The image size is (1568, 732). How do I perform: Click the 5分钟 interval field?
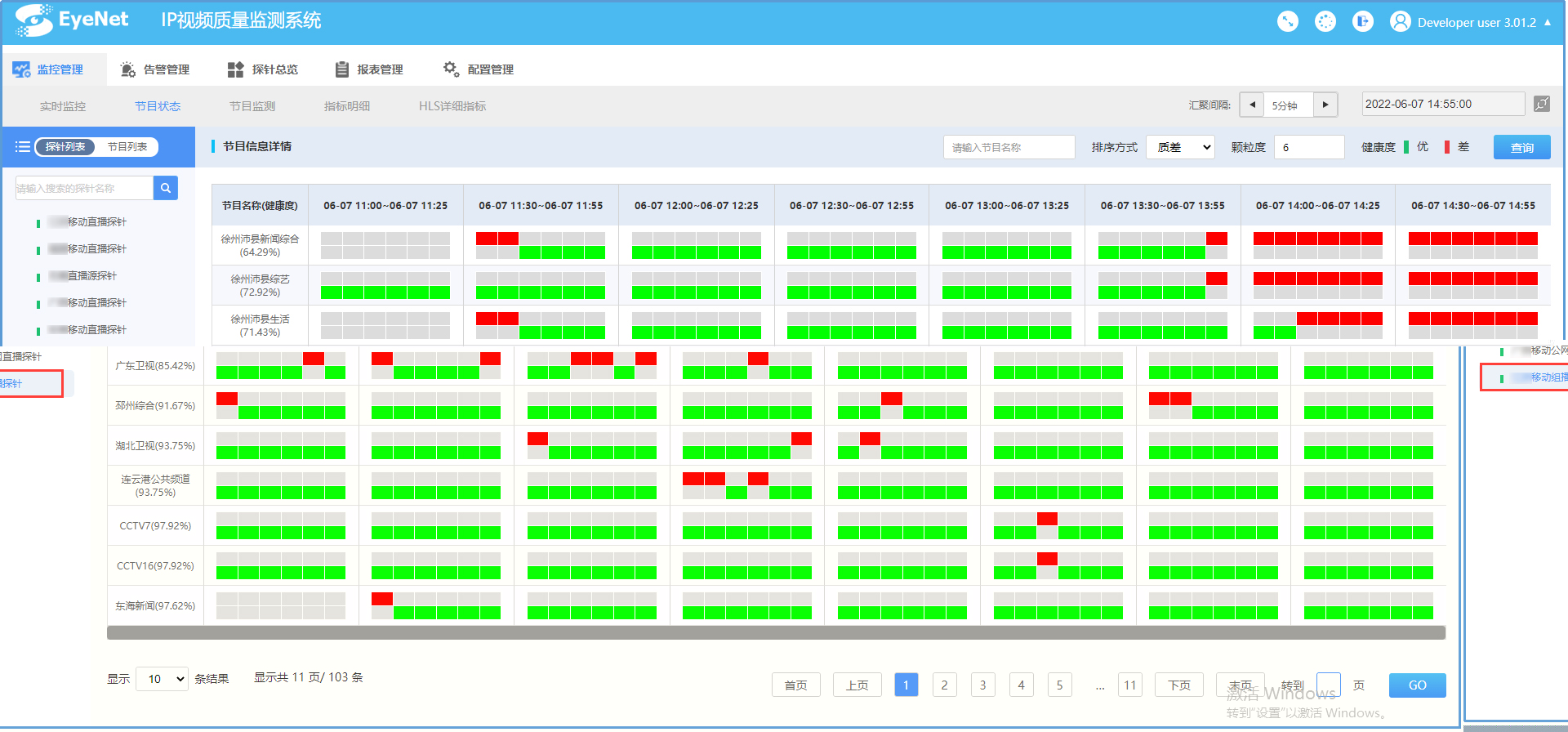click(1289, 105)
